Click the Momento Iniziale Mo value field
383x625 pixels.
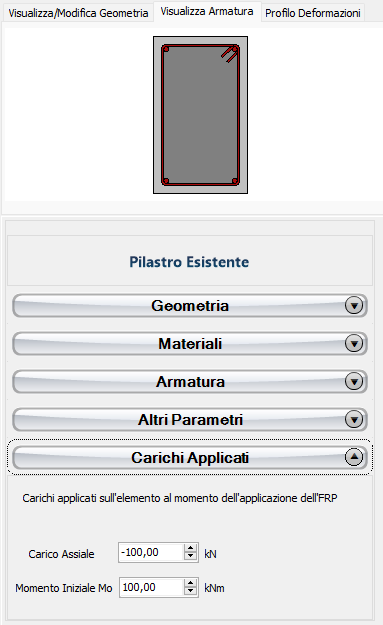click(152, 588)
